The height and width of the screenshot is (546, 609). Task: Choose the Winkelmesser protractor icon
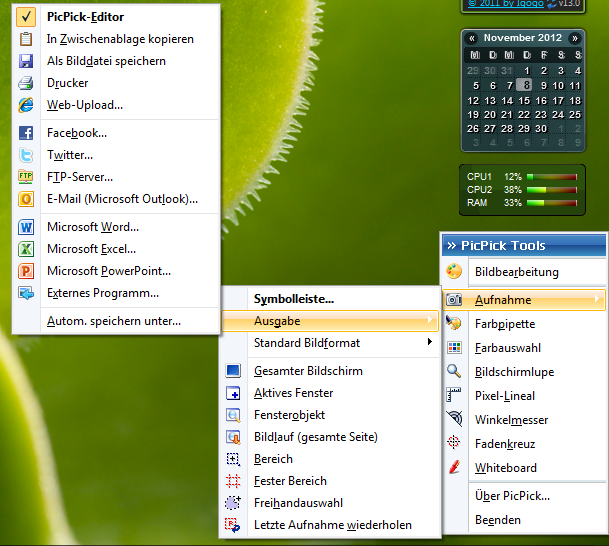coord(455,420)
